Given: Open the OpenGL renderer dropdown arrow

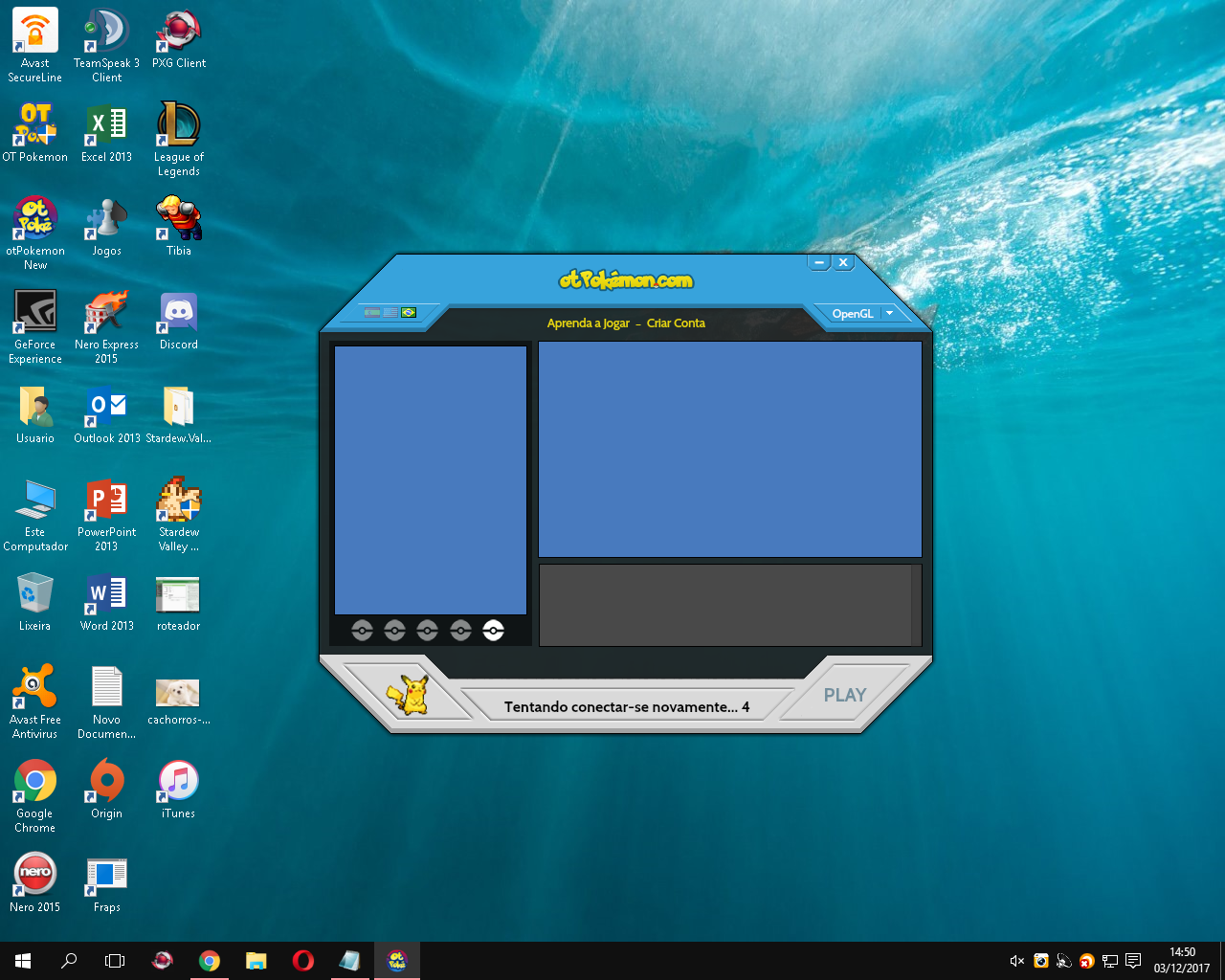Looking at the screenshot, I should (x=890, y=314).
